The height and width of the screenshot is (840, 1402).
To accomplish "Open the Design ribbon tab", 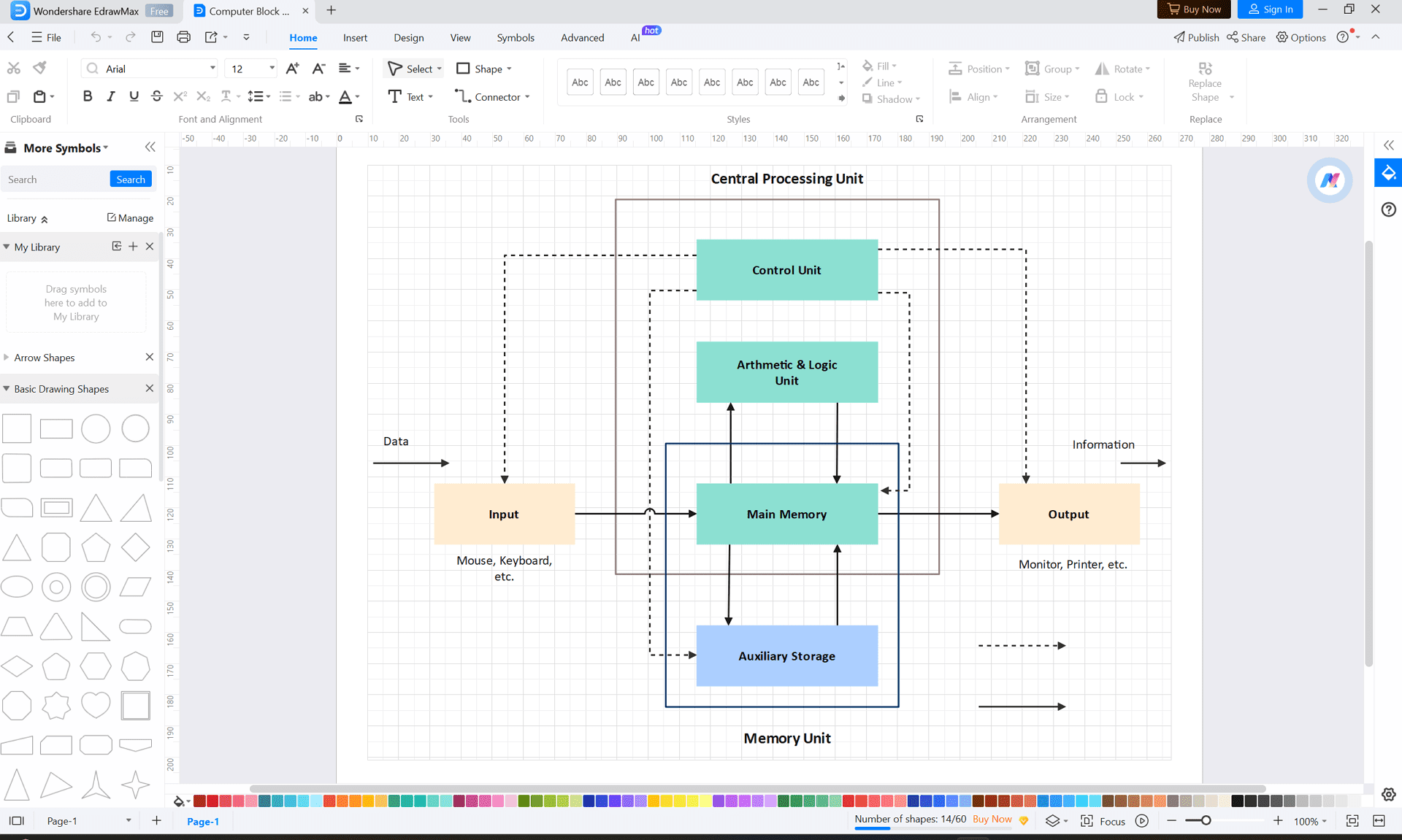I will pyautogui.click(x=409, y=37).
